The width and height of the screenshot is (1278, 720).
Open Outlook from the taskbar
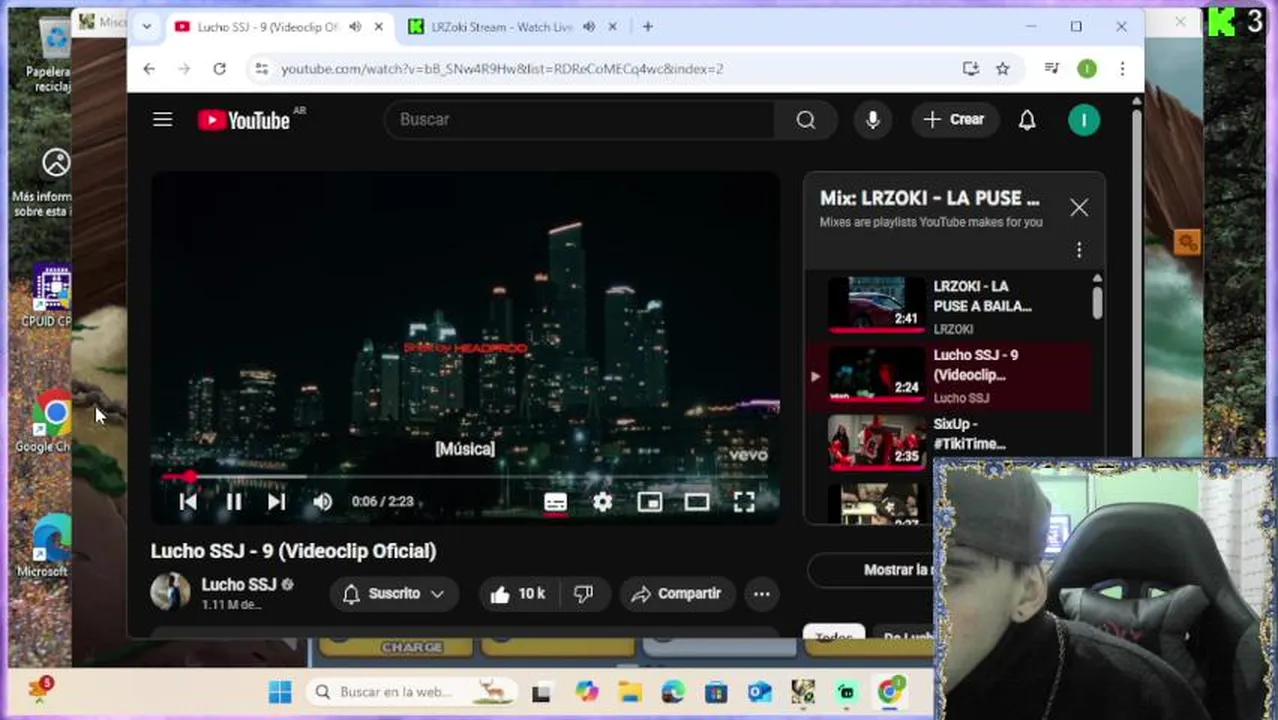coord(759,692)
